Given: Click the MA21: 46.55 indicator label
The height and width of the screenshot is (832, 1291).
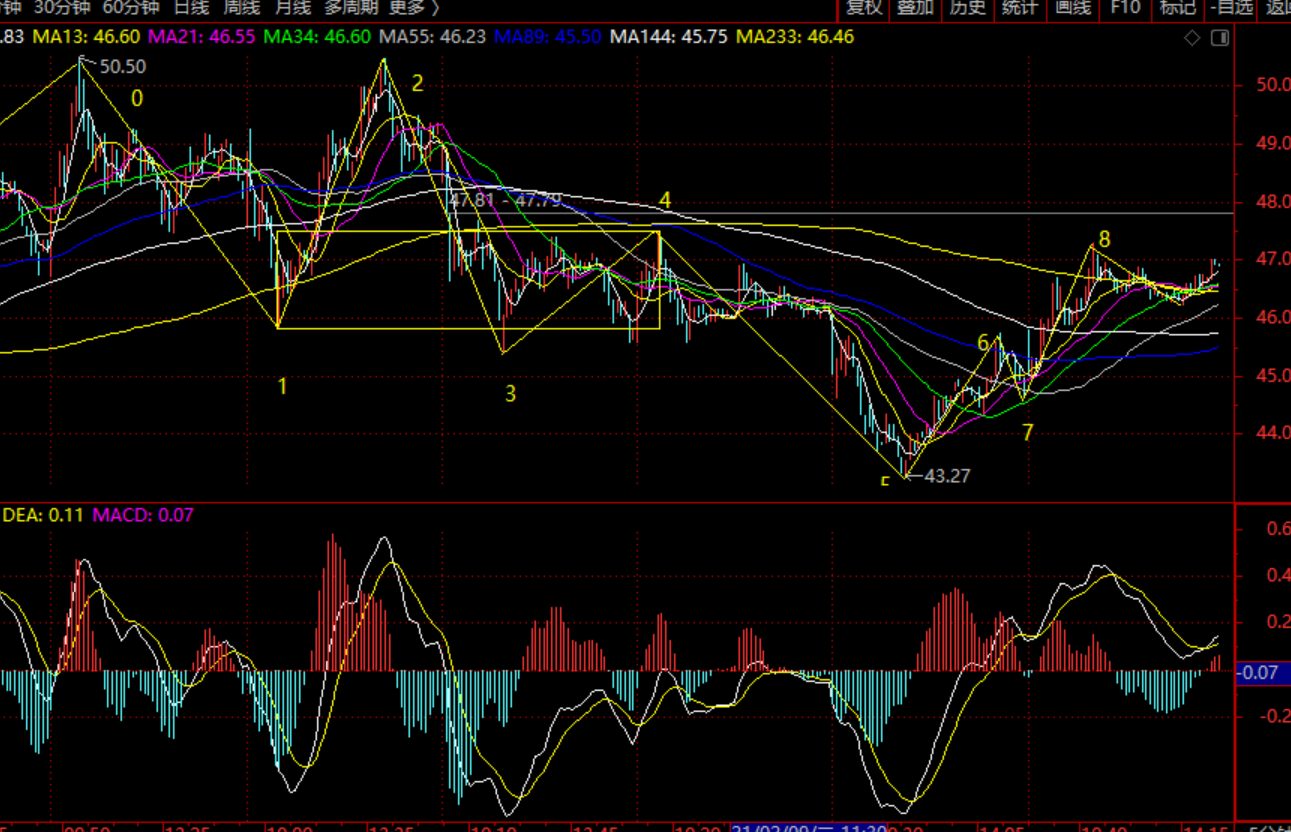Looking at the screenshot, I should click(202, 37).
